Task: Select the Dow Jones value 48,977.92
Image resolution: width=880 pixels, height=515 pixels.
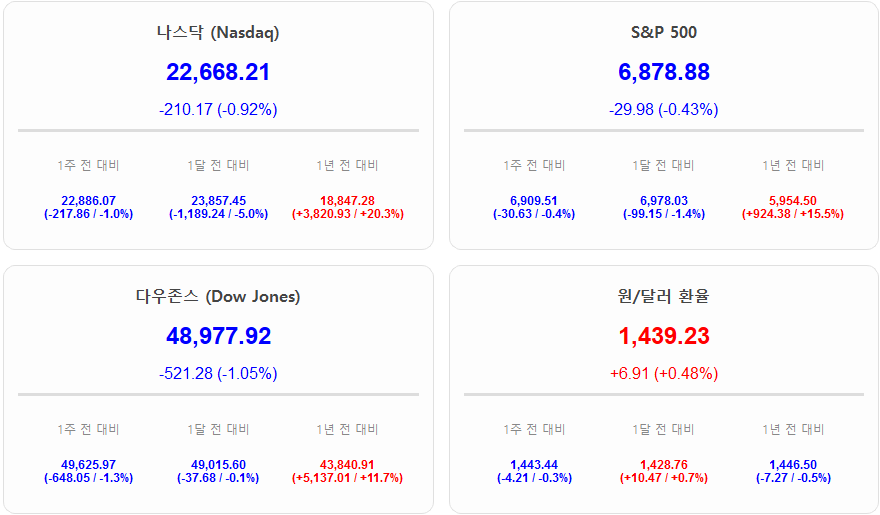Action: click(x=218, y=336)
